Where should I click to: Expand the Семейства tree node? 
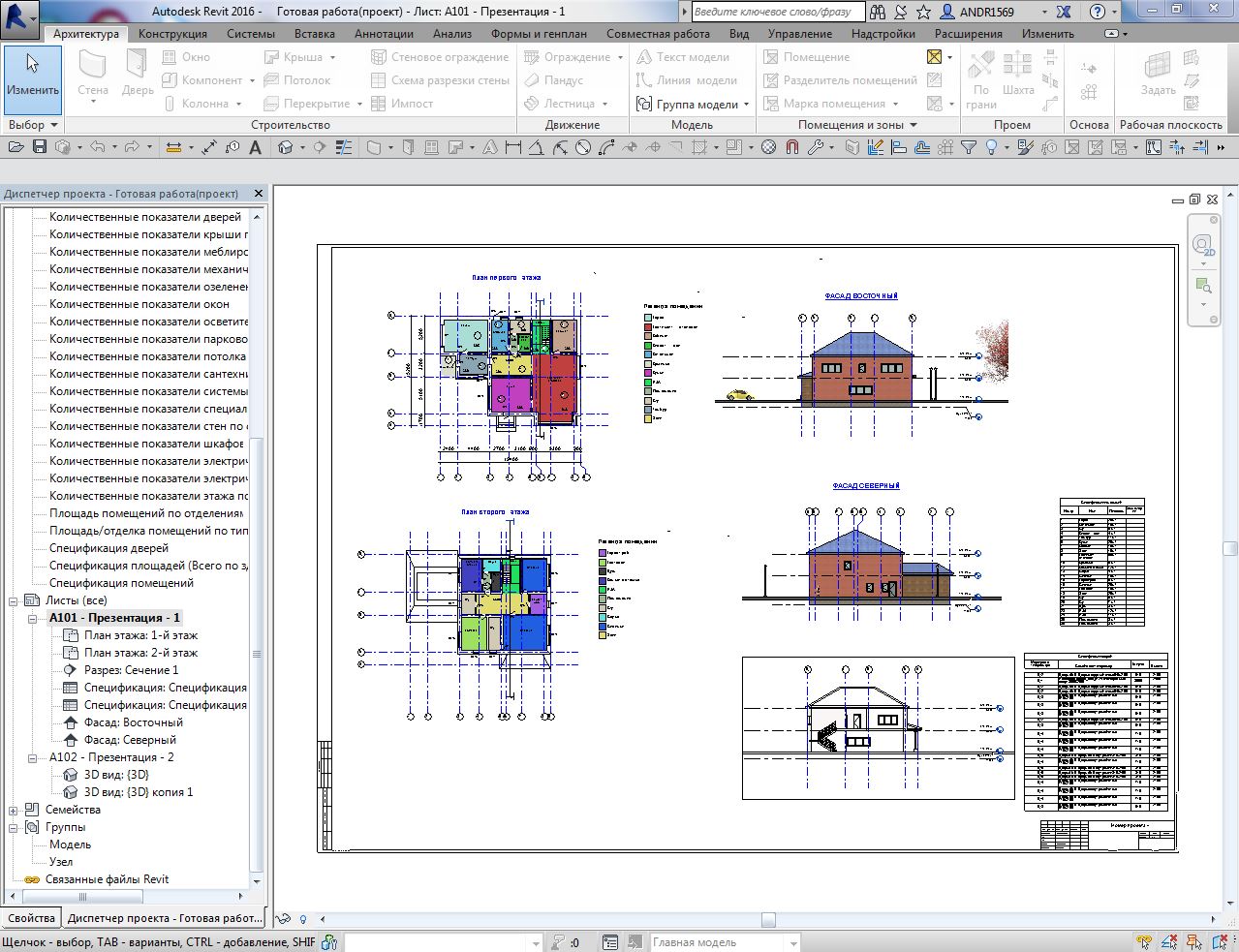pos(14,810)
